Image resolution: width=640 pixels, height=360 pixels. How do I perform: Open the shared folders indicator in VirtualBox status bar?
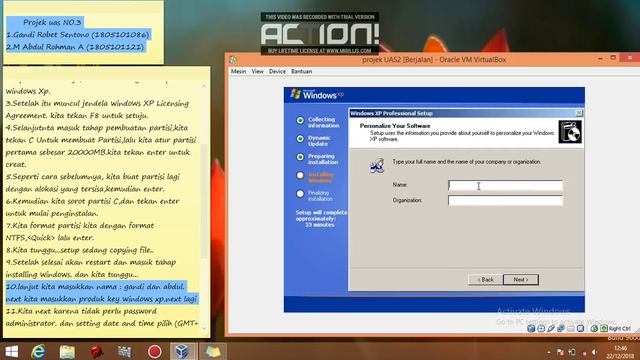(x=571, y=328)
